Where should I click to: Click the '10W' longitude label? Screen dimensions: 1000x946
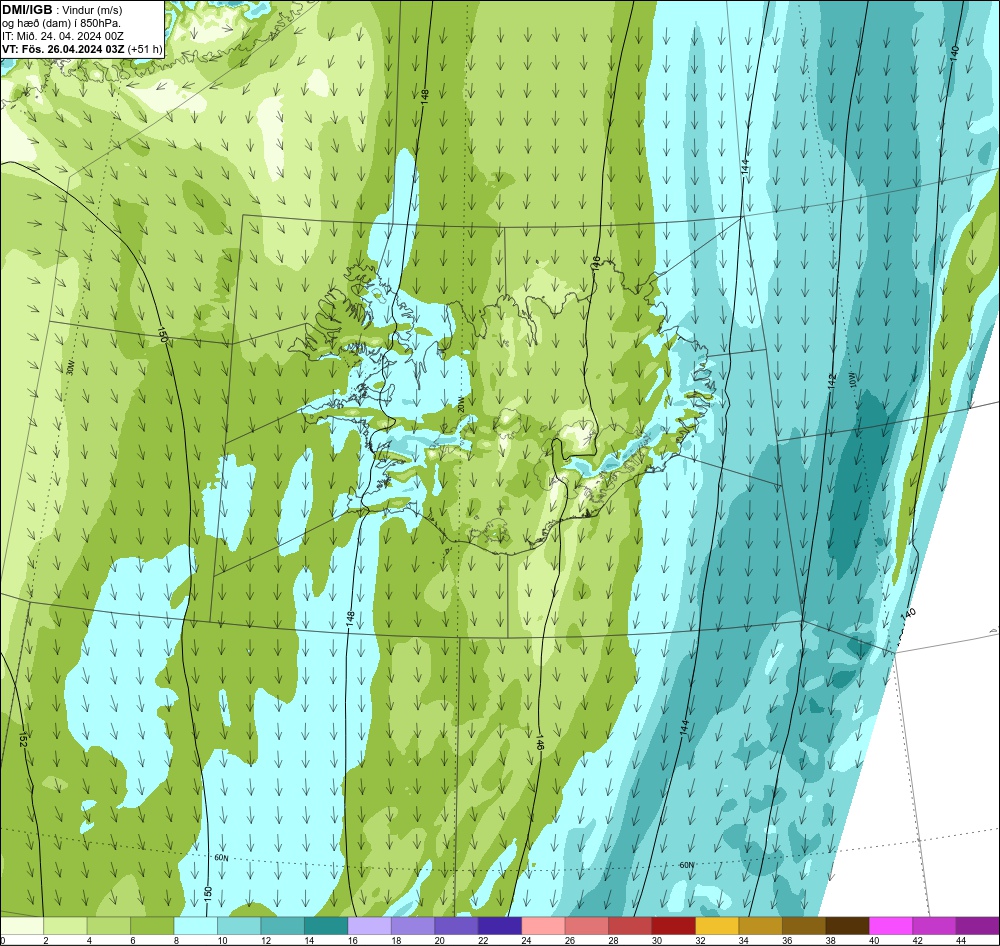pos(854,380)
